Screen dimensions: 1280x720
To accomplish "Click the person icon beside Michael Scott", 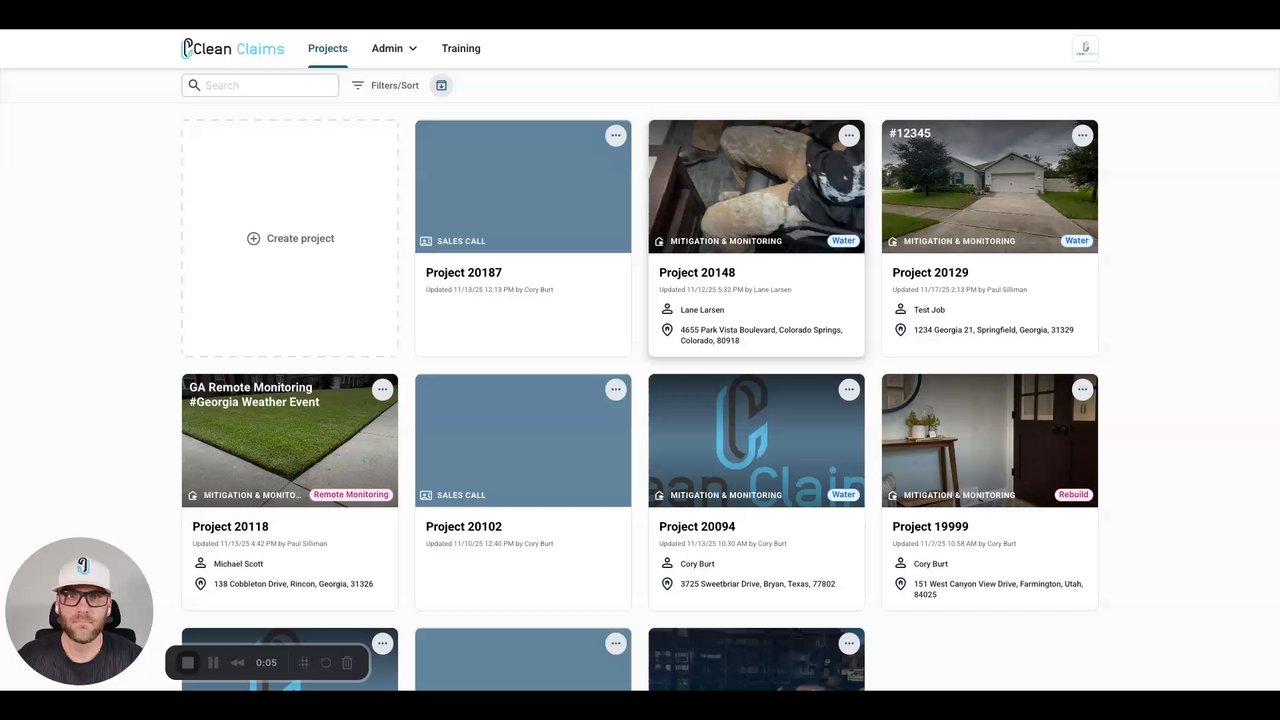I will click(x=200, y=564).
